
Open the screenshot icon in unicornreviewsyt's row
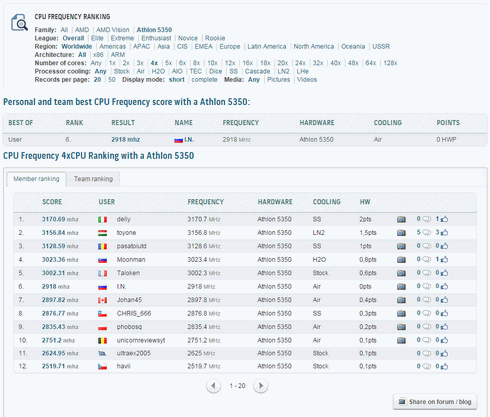[401, 340]
